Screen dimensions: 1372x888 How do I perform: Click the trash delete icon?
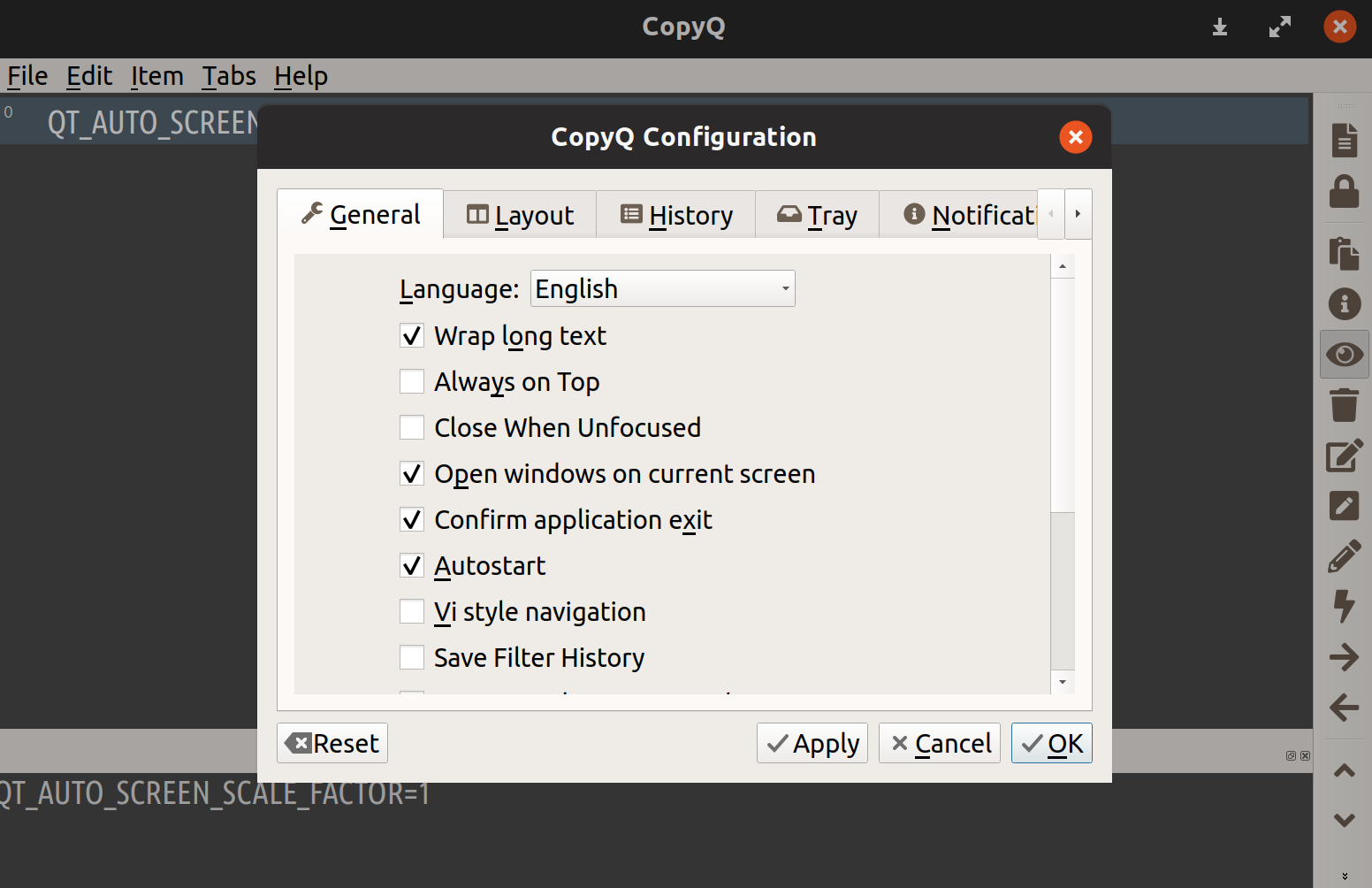coord(1344,405)
